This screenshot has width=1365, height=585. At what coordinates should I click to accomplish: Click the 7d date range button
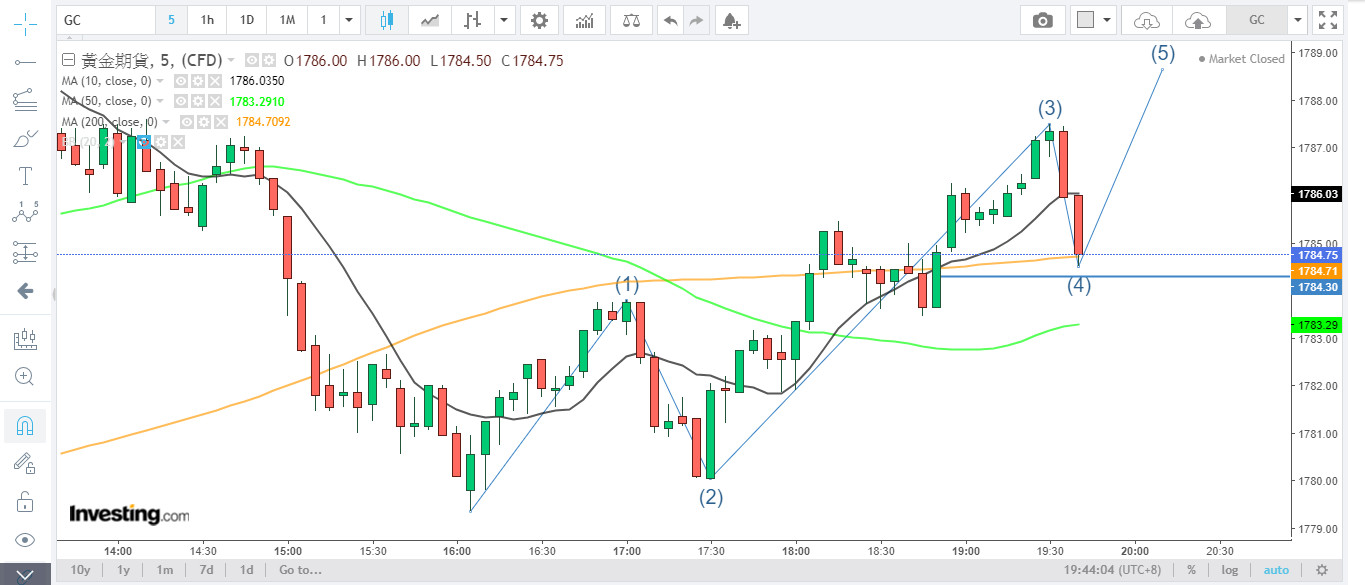(206, 570)
